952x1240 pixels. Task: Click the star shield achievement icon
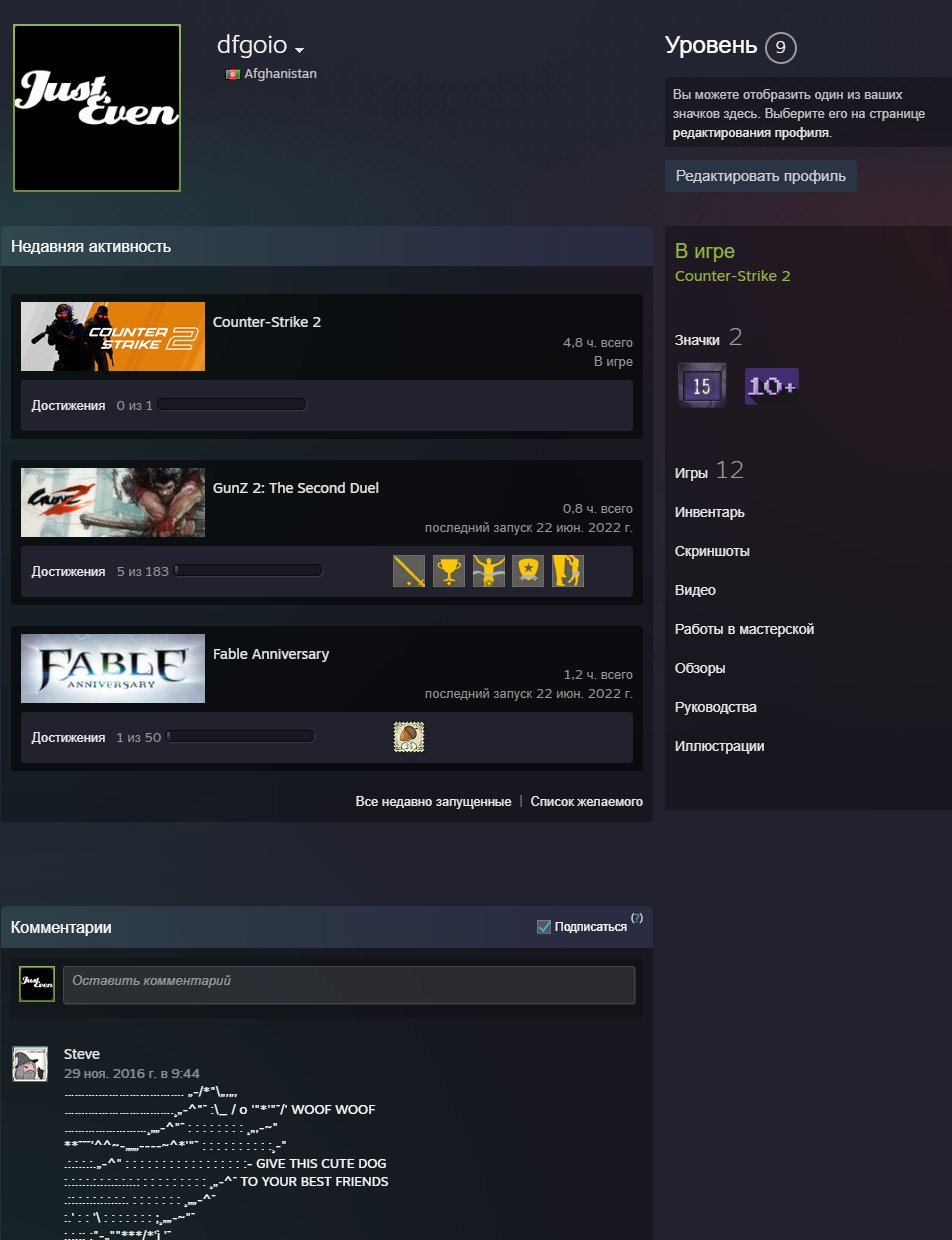point(528,571)
